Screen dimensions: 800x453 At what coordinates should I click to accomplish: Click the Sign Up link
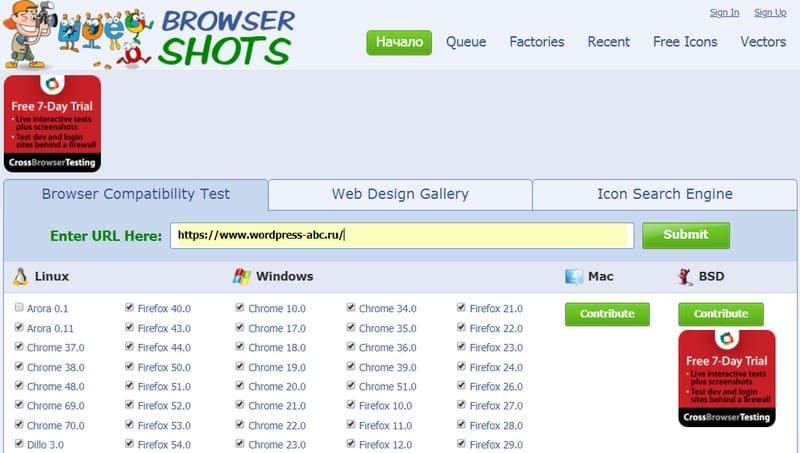pyautogui.click(x=770, y=13)
